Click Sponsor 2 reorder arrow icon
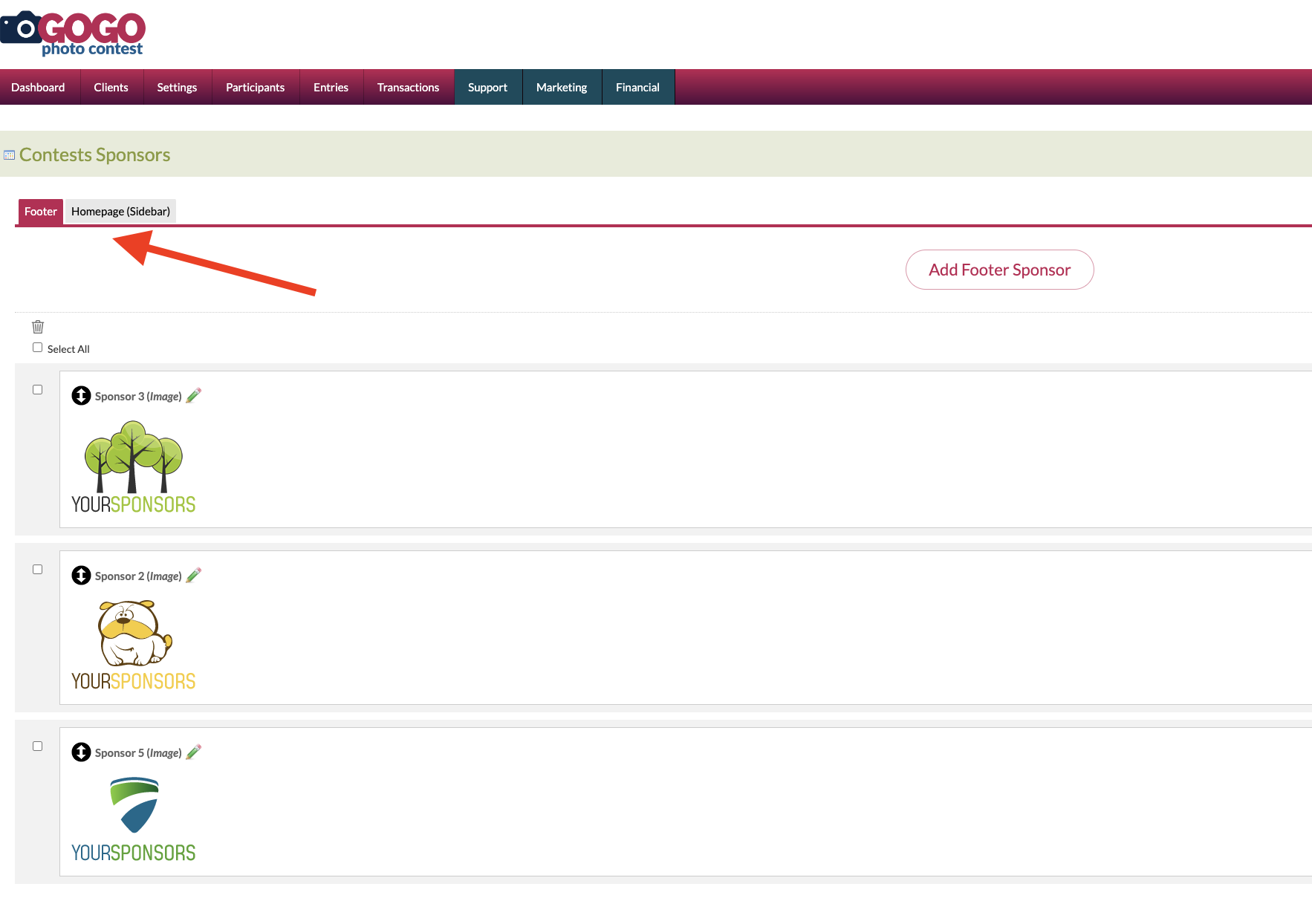Screen dimensions: 1312x924 coord(81,576)
